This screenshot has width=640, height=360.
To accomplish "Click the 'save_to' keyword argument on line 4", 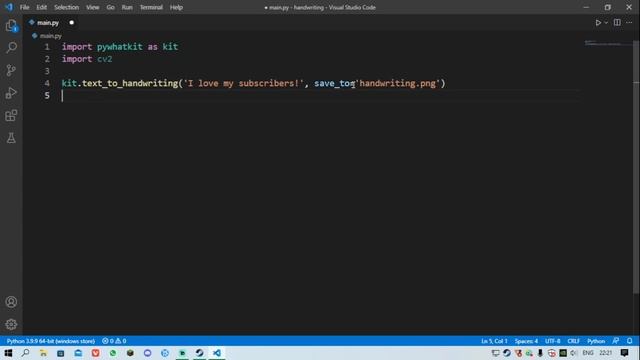I will click(x=332, y=83).
